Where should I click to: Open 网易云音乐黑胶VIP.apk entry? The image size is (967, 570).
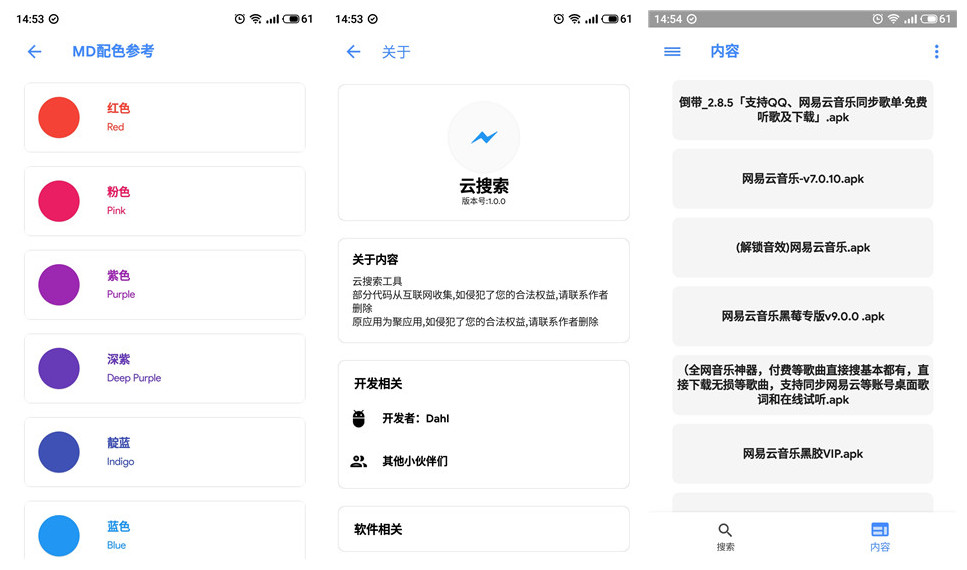(802, 453)
